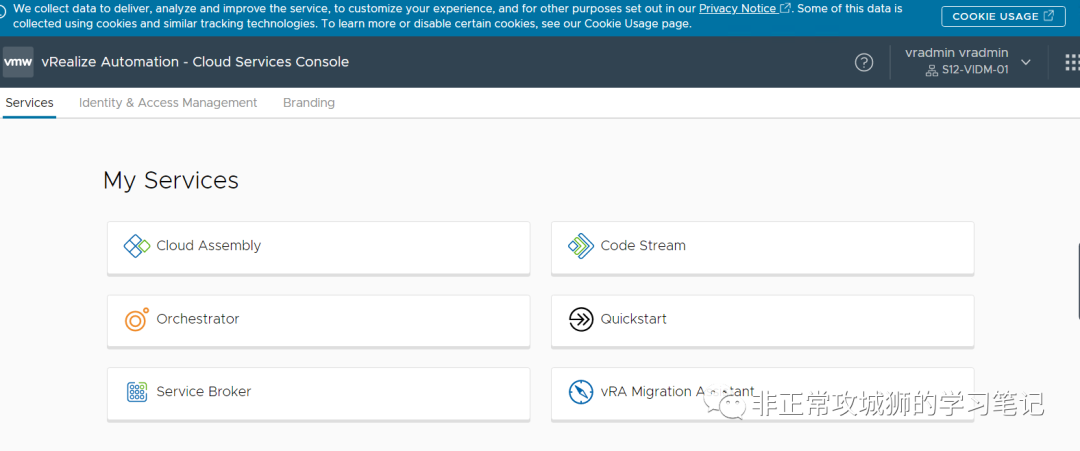
Task: Click the Service Broker icon
Action: tap(137, 392)
